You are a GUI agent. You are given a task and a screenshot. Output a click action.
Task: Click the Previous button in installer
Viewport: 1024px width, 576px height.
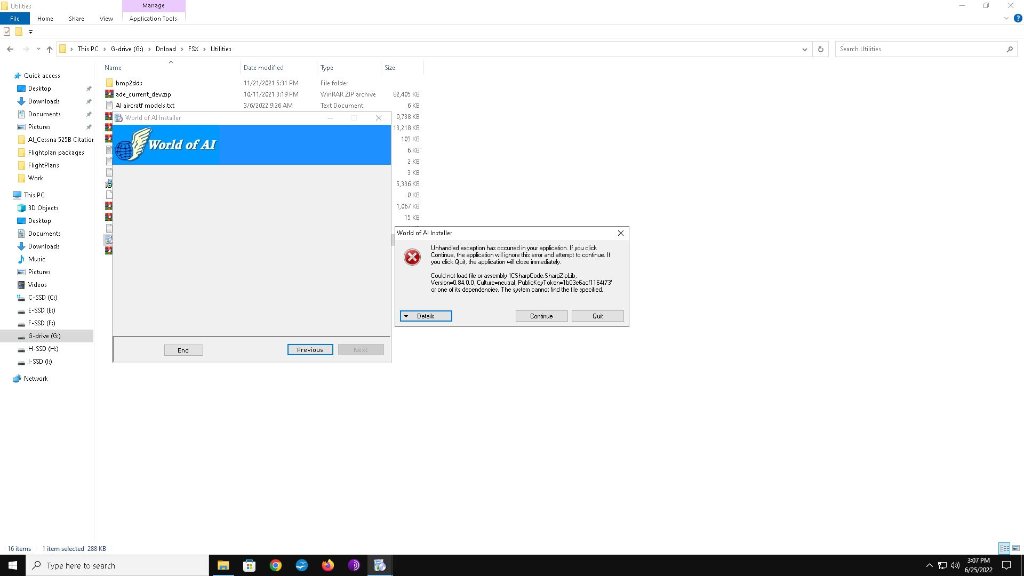[310, 350]
